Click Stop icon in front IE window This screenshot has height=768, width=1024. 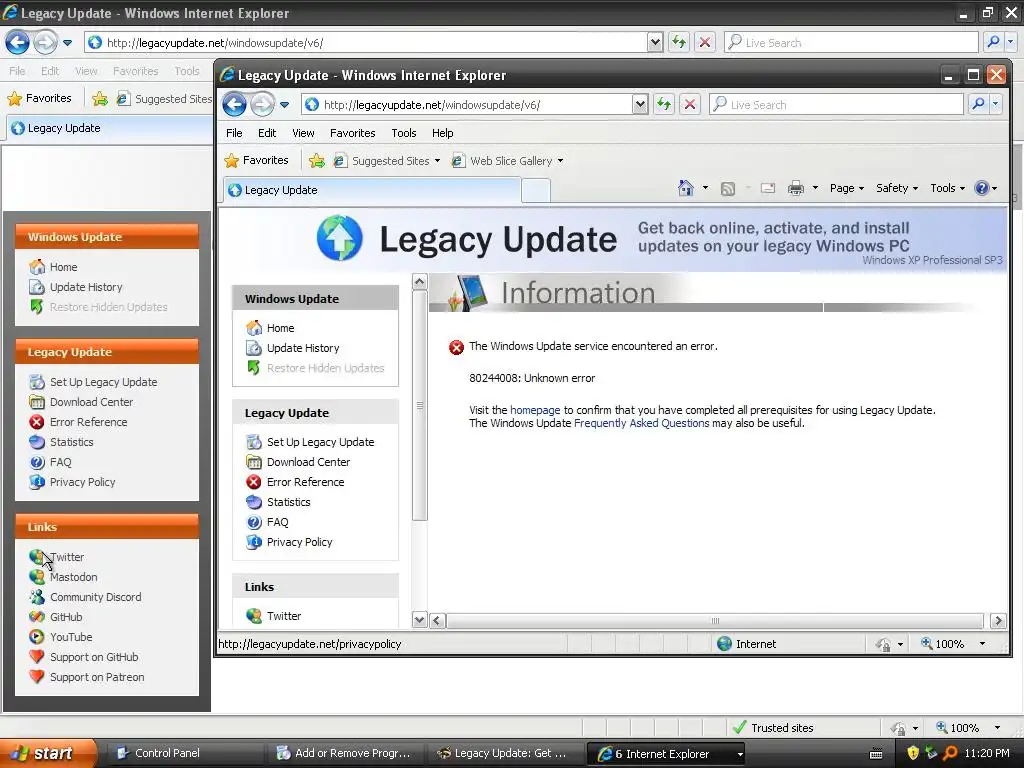(x=689, y=104)
